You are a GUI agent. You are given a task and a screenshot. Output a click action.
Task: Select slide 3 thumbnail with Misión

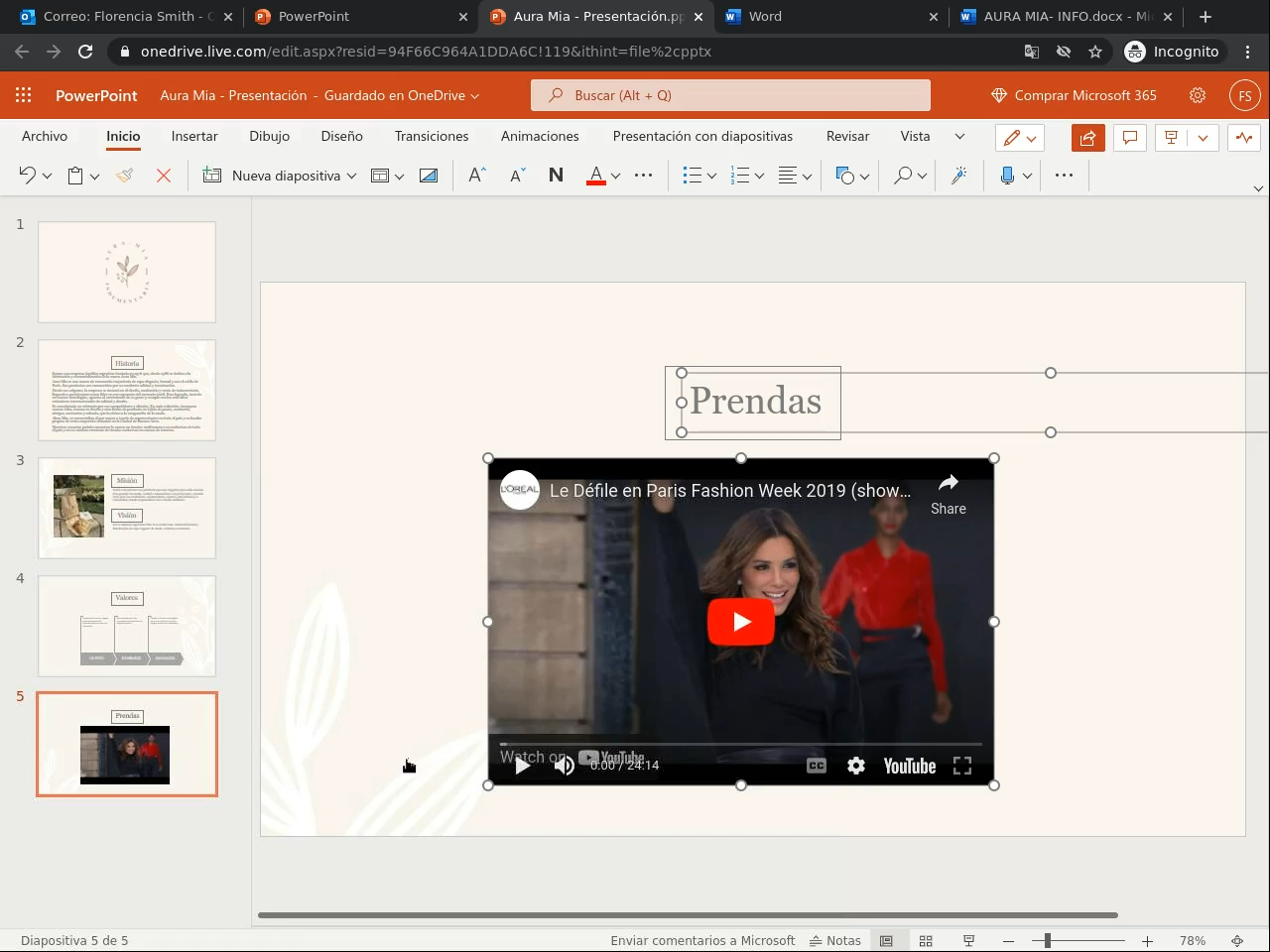[127, 508]
